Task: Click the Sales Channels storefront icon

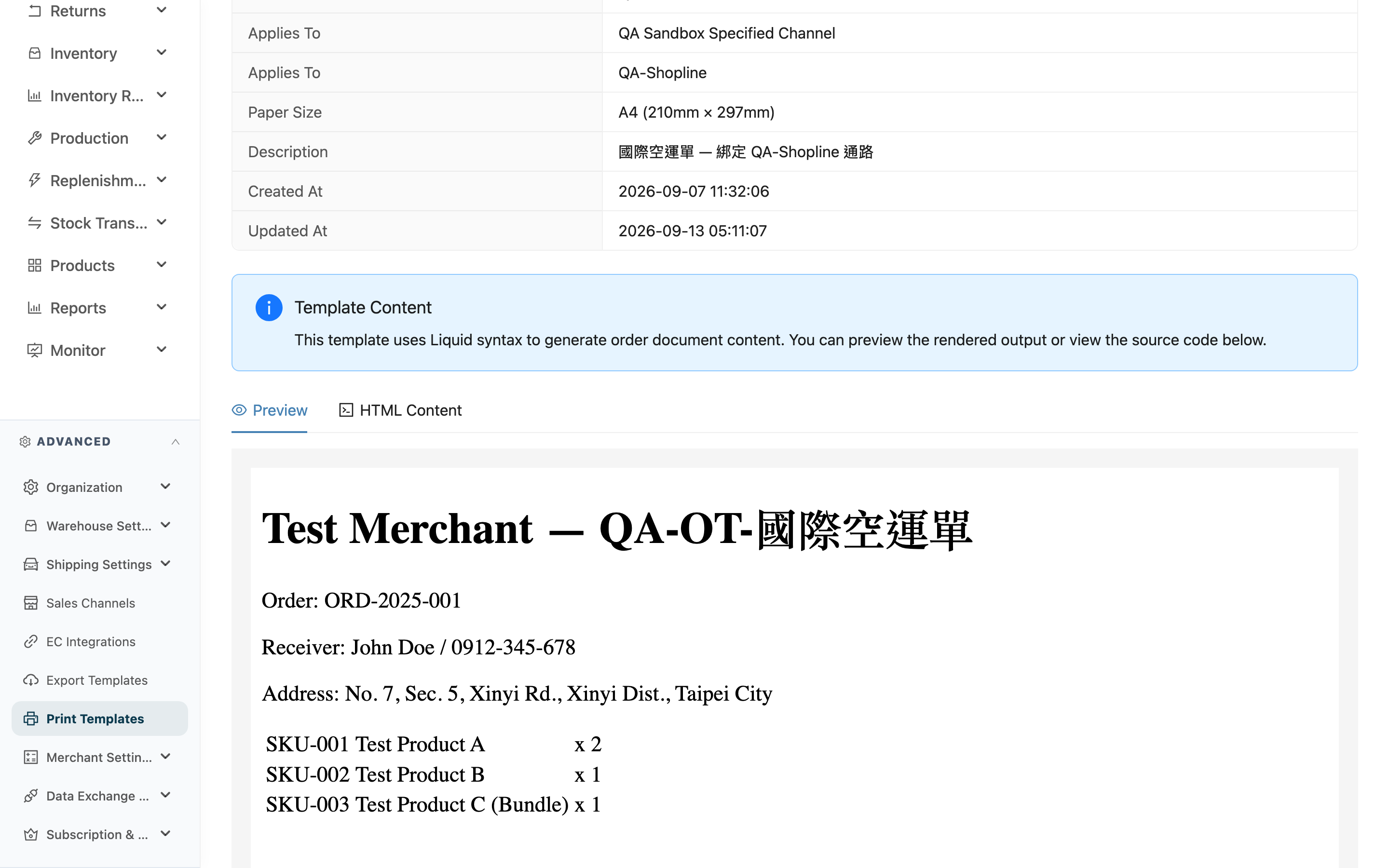Action: pyautogui.click(x=31, y=603)
